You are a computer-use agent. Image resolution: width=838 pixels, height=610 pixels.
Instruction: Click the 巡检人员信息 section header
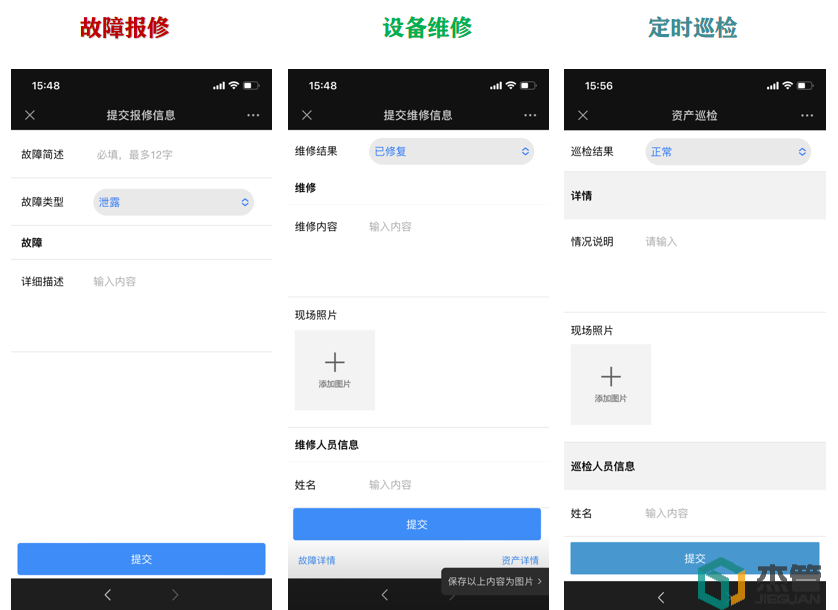pos(603,466)
